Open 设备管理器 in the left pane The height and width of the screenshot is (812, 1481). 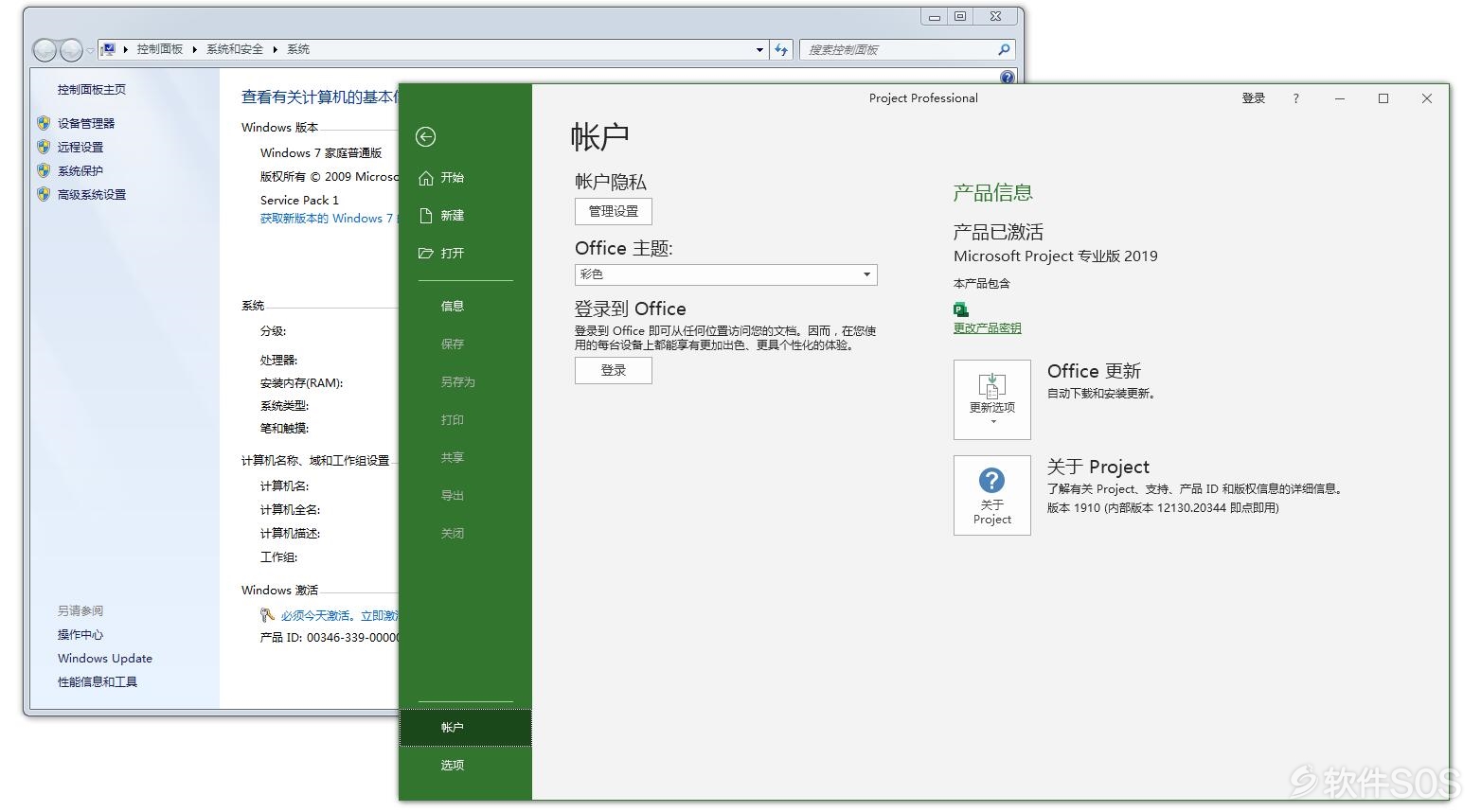[86, 124]
